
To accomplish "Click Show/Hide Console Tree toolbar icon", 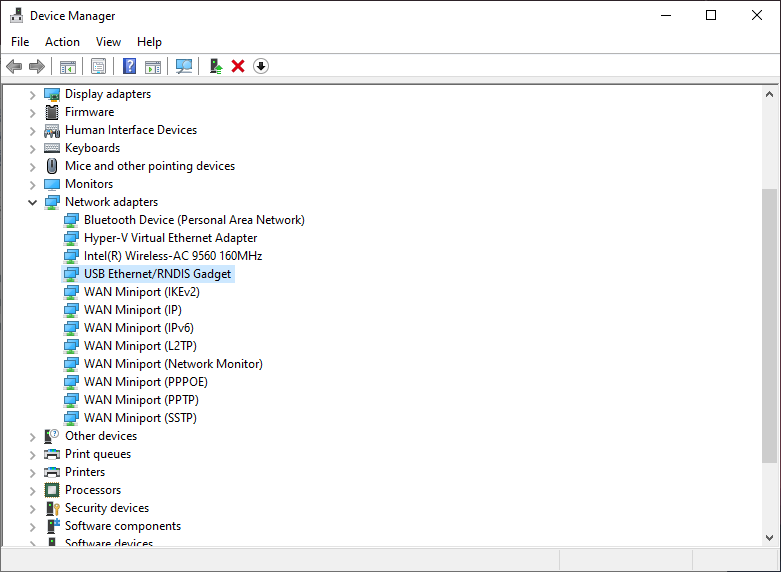I will pos(68,66).
